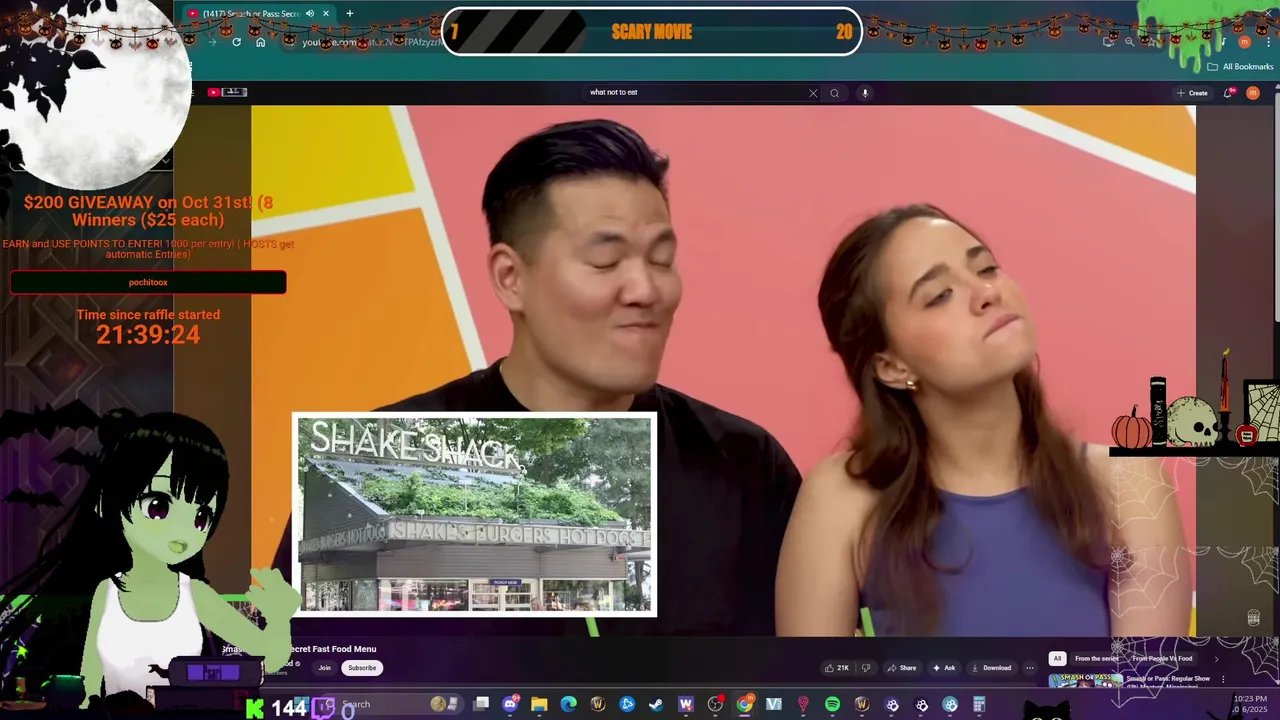
Task: Click the YouTube logo
Action: [x=227, y=92]
